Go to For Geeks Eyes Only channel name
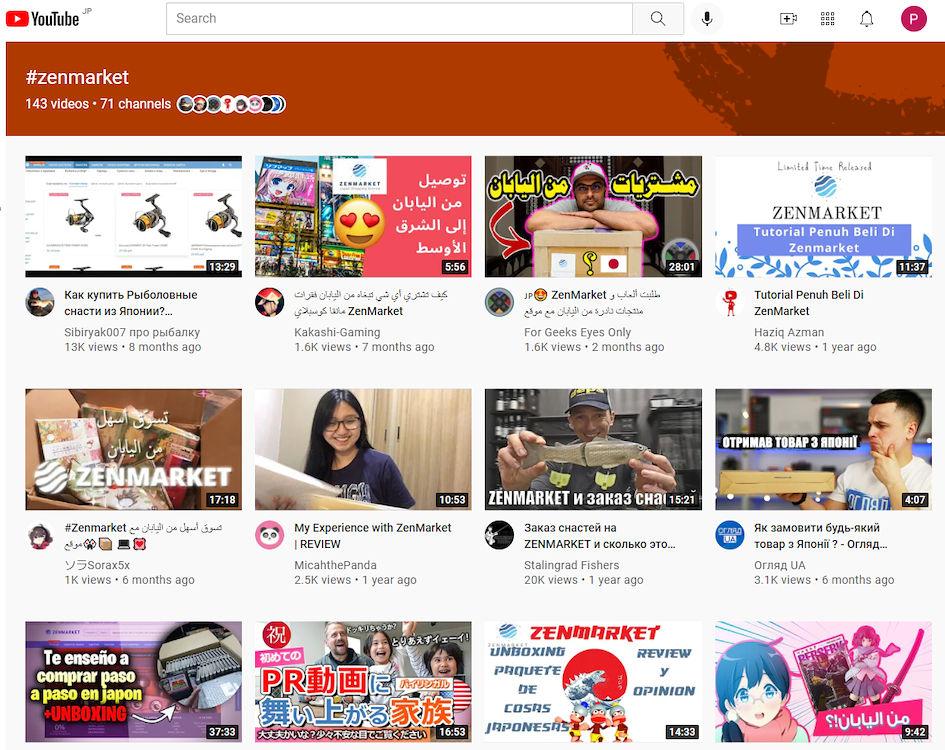945x750 pixels. tap(577, 332)
